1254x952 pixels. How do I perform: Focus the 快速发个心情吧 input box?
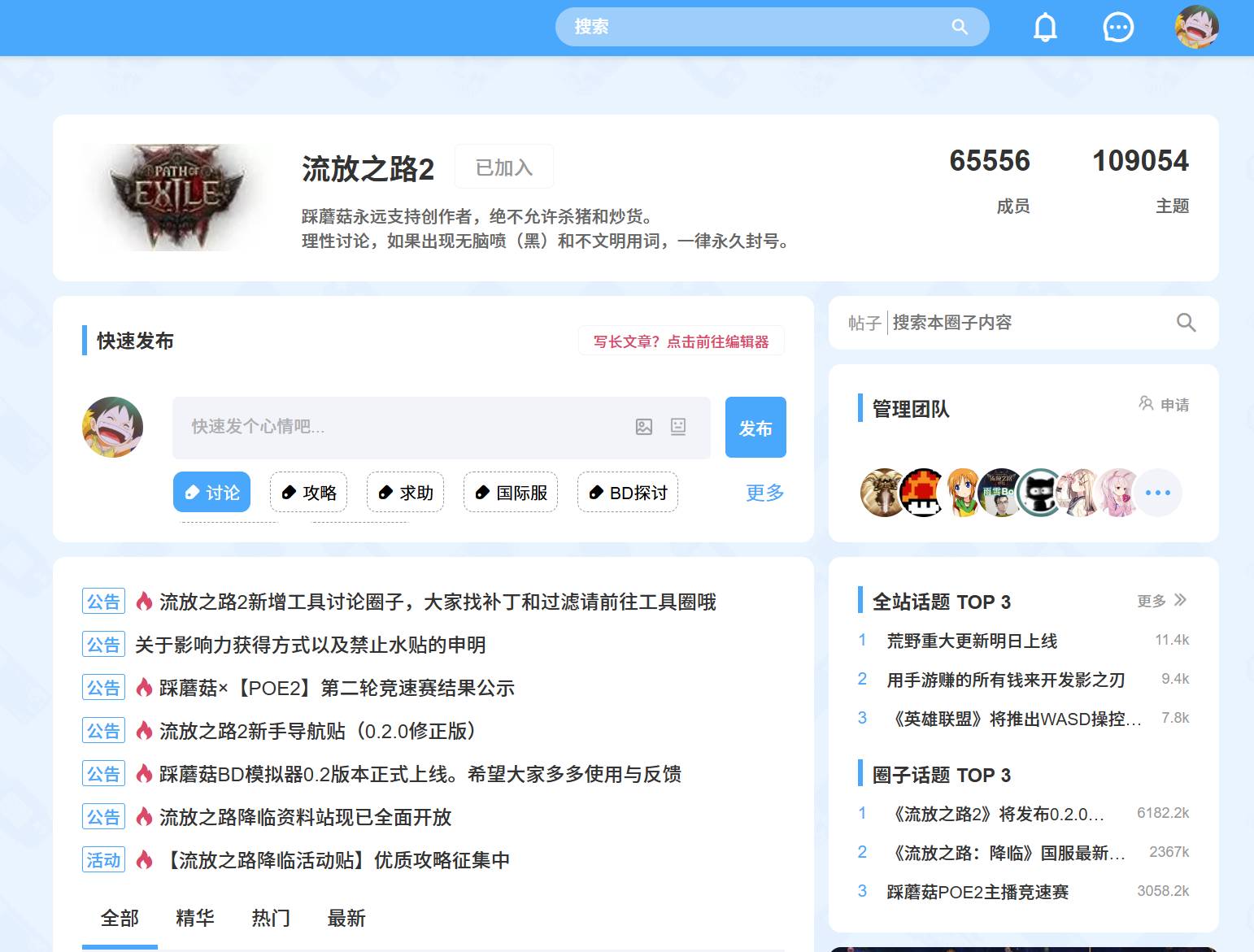441,427
